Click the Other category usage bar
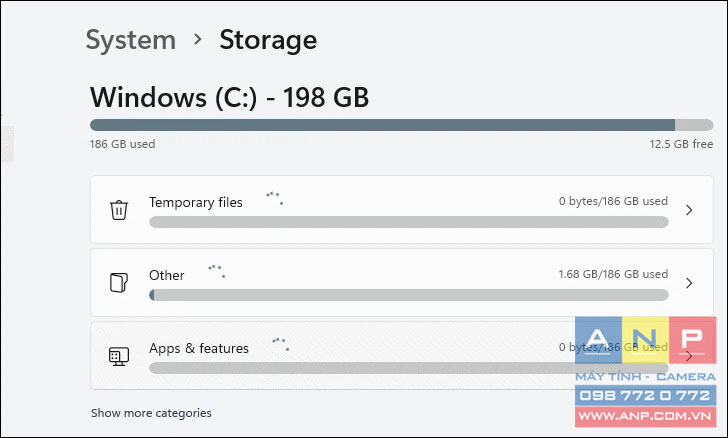 409,295
